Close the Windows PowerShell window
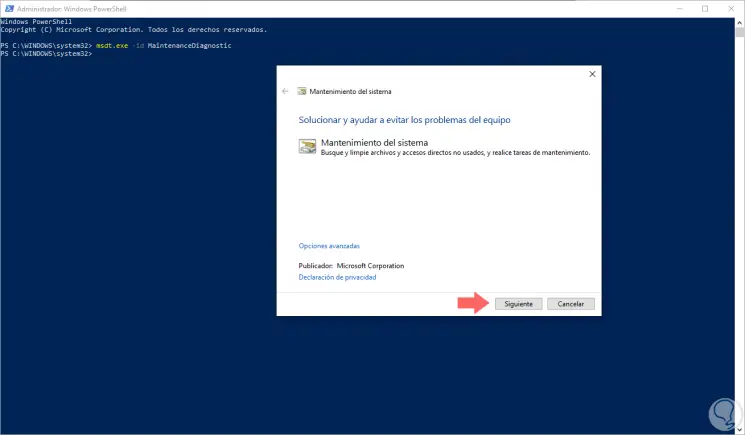Viewport: 745px width, 435px height. (x=731, y=8)
